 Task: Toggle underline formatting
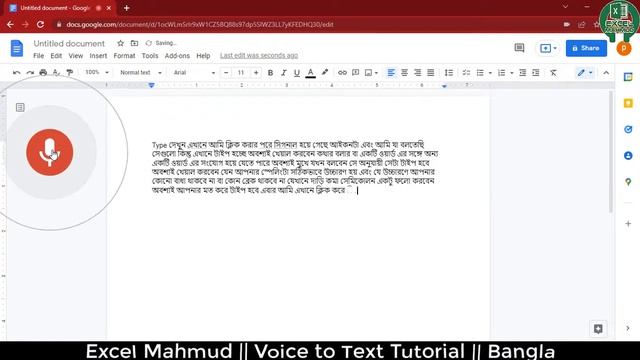pos(297,73)
